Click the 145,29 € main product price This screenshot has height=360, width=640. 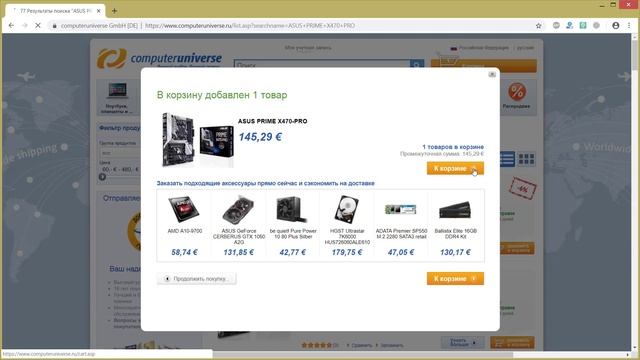tap(260, 137)
